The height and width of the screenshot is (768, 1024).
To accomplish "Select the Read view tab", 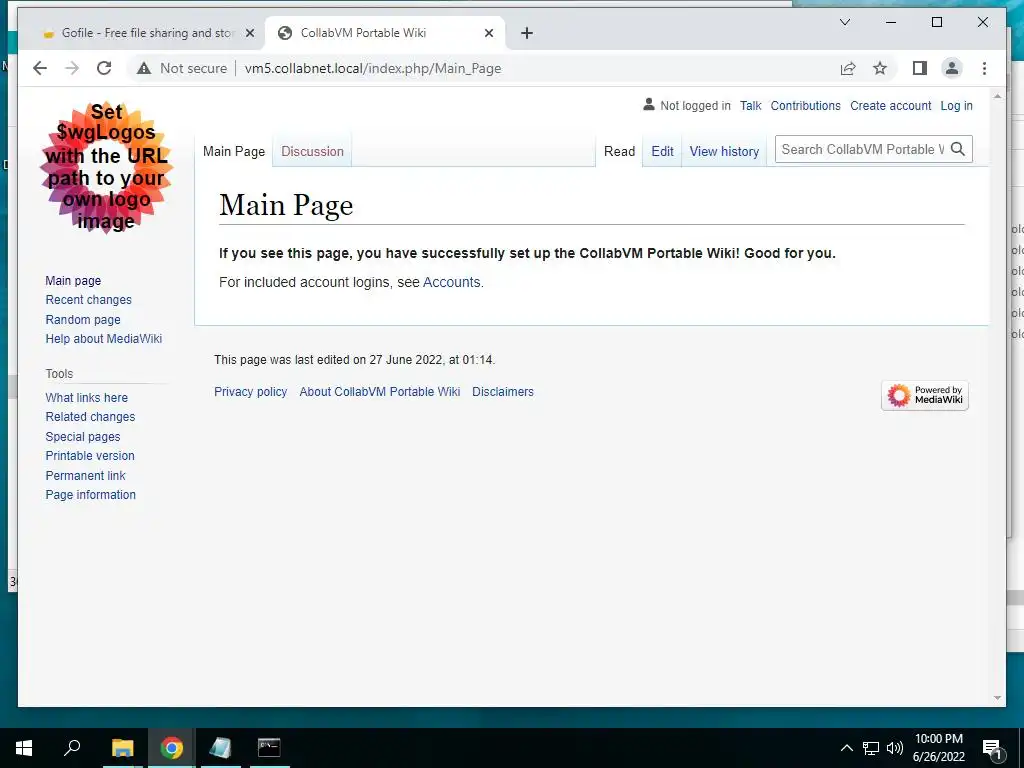I will 619,152.
